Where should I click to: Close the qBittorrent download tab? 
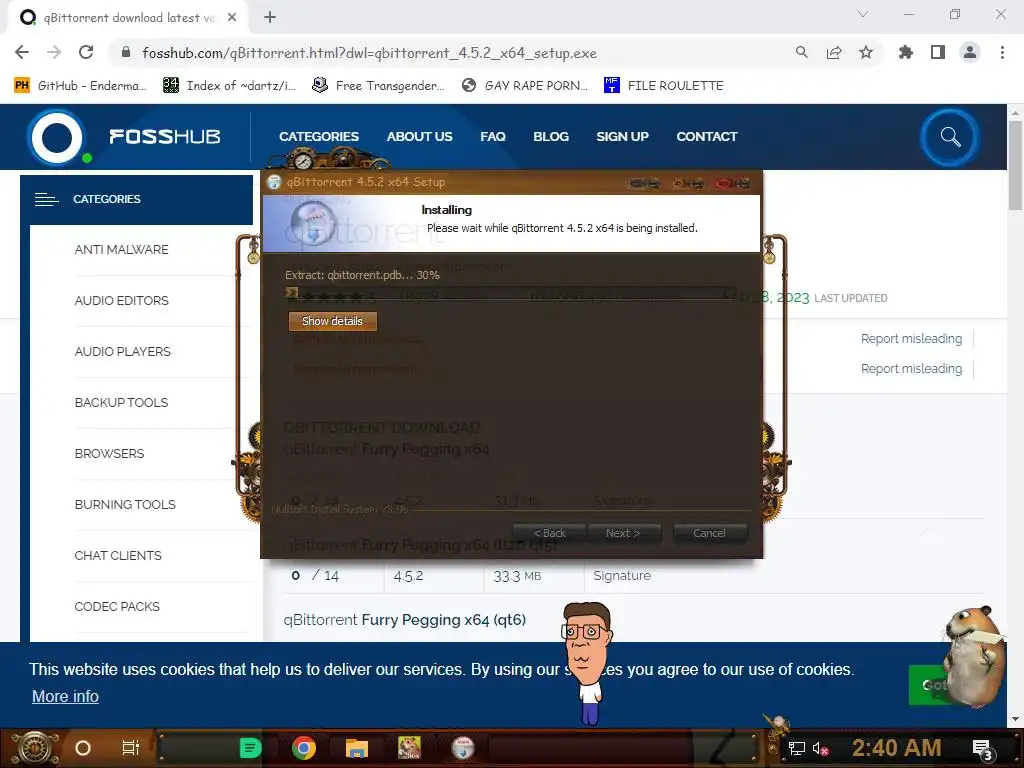232,18
